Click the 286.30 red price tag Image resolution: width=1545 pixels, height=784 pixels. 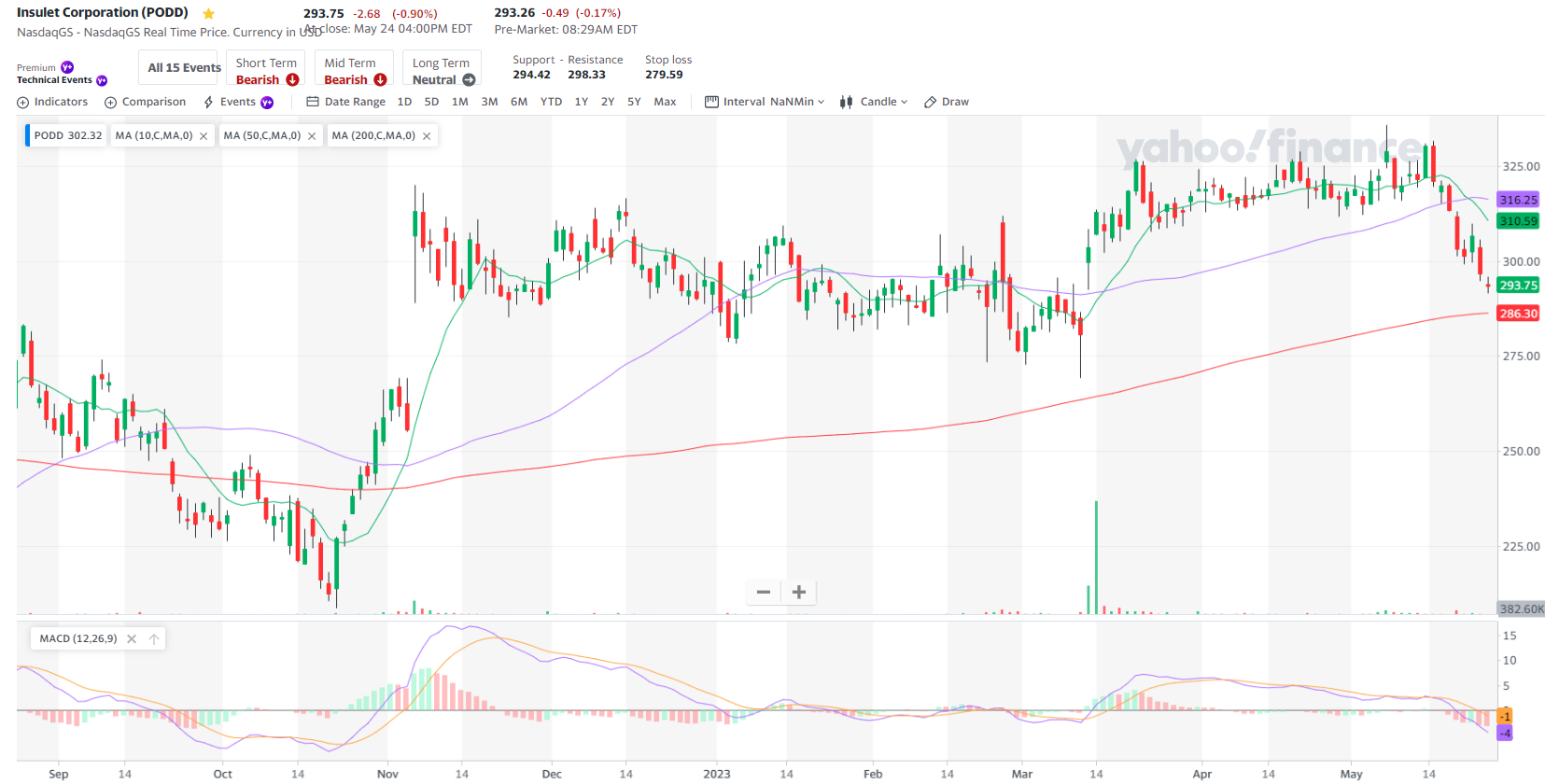point(1518,314)
